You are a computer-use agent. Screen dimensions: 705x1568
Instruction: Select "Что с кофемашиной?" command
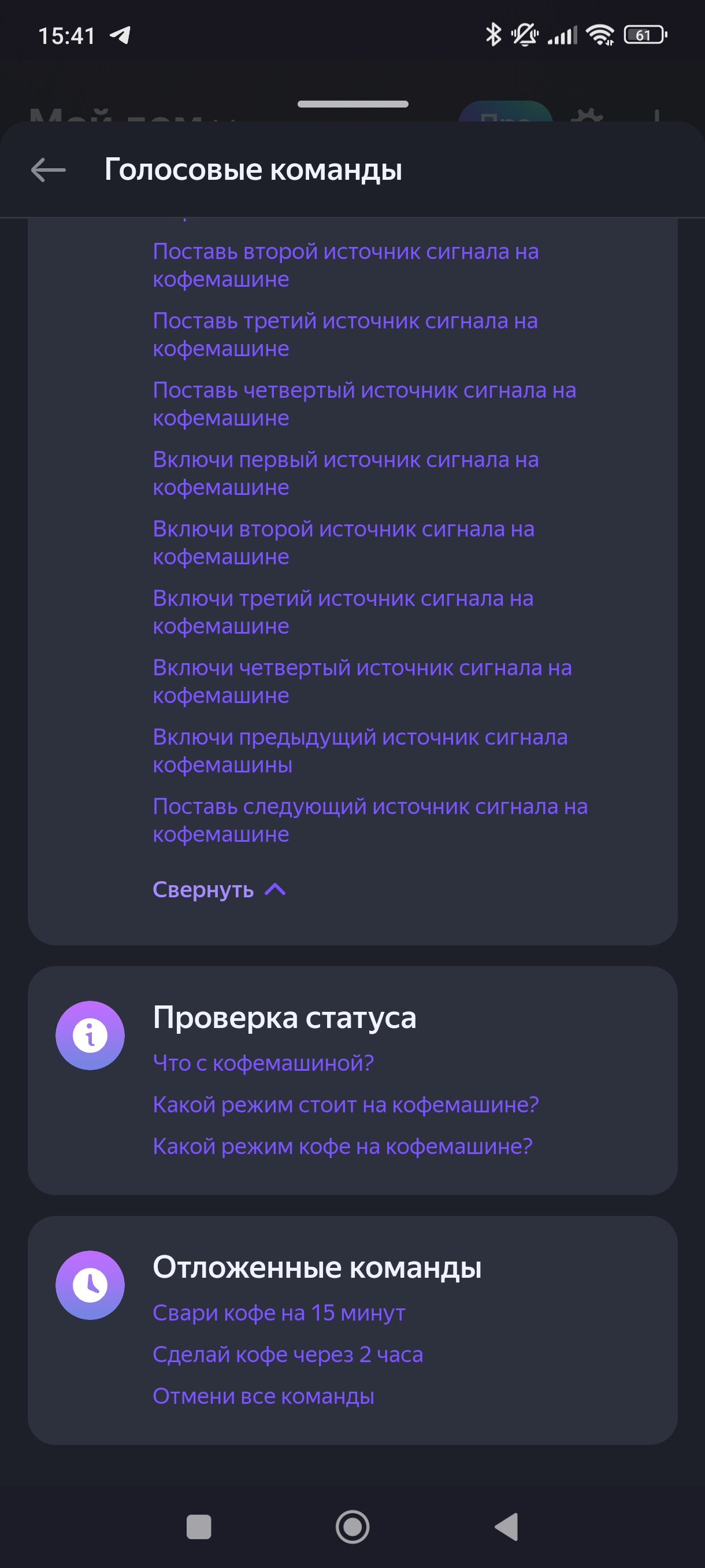263,1063
